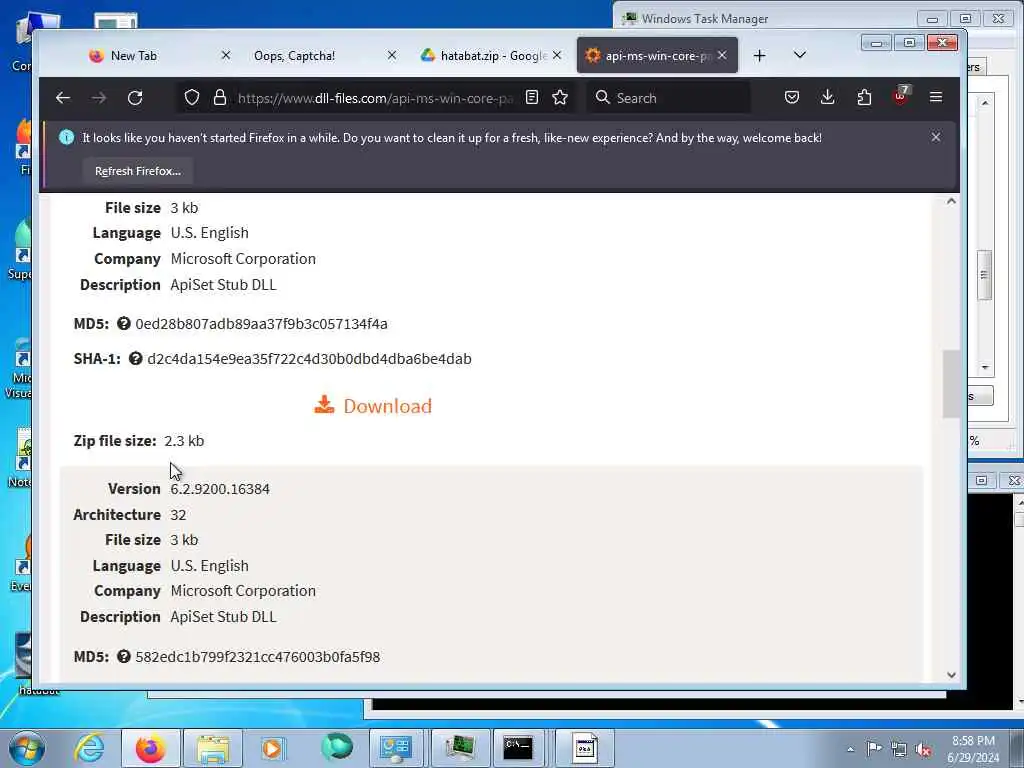Go back using Firefox back arrow
The height and width of the screenshot is (768, 1024).
63,98
